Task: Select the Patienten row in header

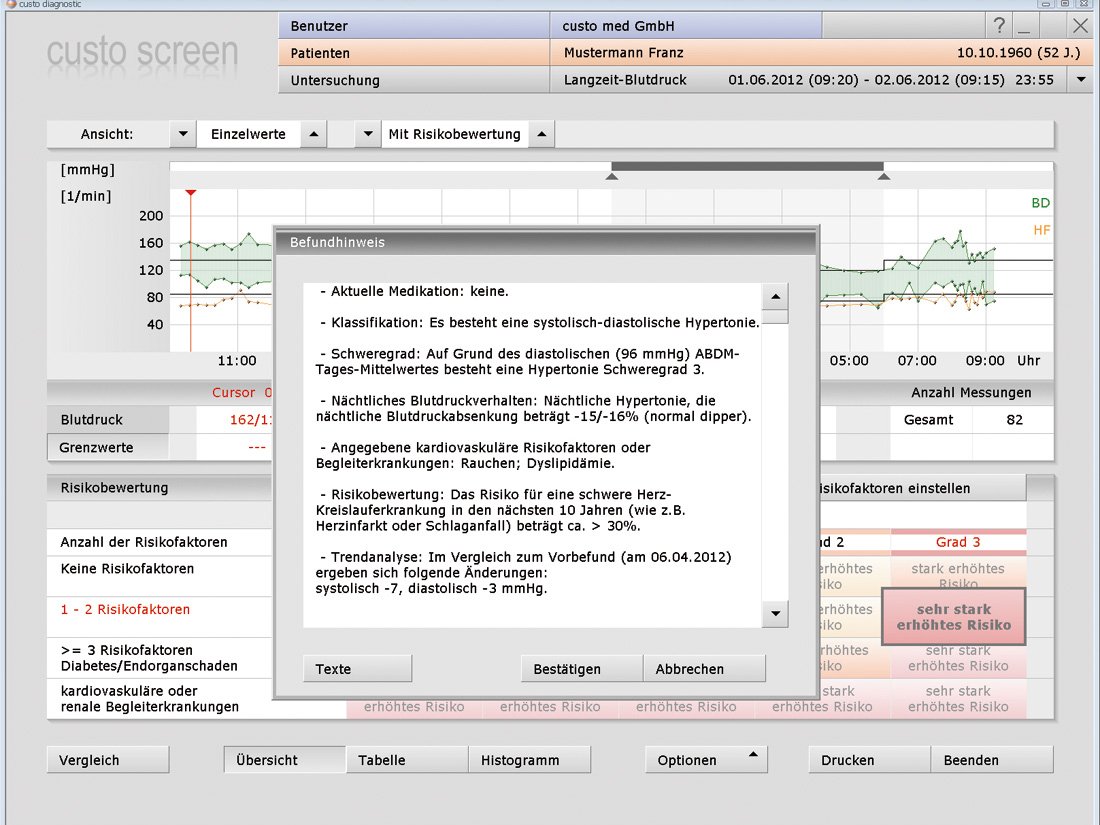Action: pos(413,52)
